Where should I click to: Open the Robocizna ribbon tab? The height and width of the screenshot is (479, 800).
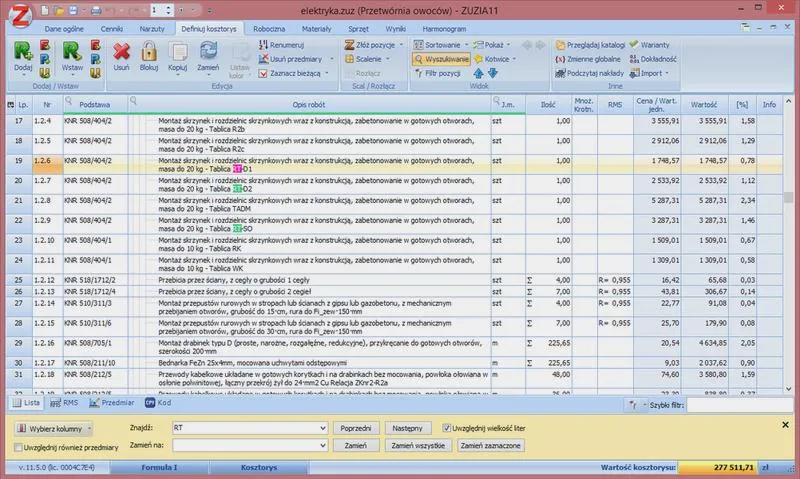click(269, 29)
